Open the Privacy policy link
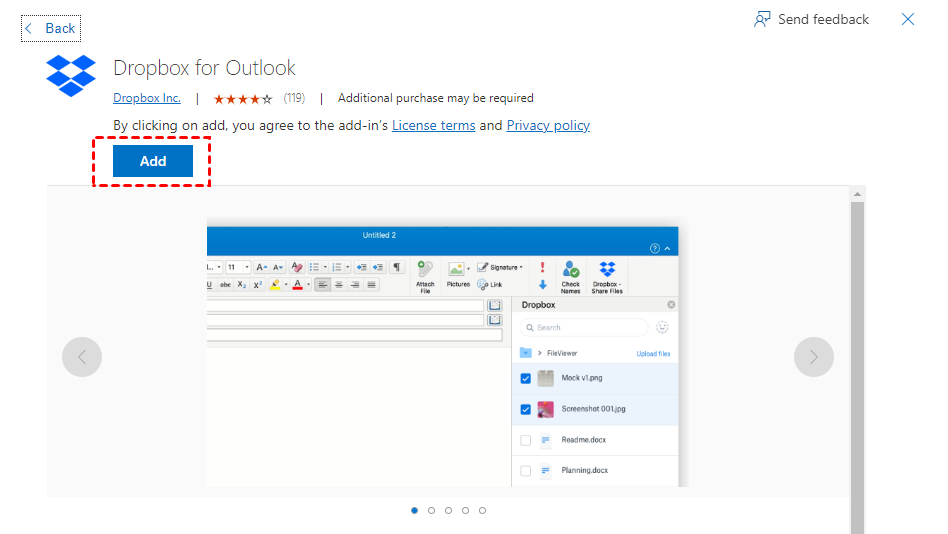Image resolution: width=948 pixels, height=534 pixels. point(548,125)
